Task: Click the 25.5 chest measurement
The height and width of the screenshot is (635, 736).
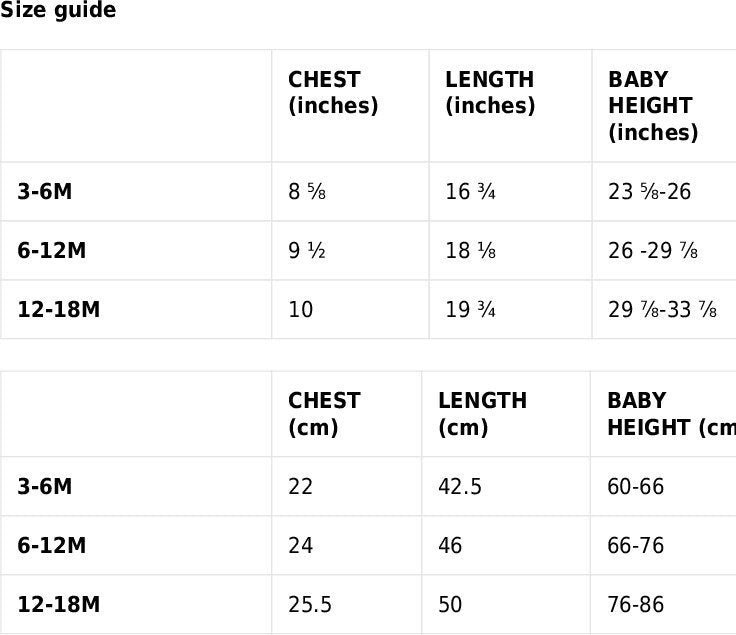Action: [310, 605]
